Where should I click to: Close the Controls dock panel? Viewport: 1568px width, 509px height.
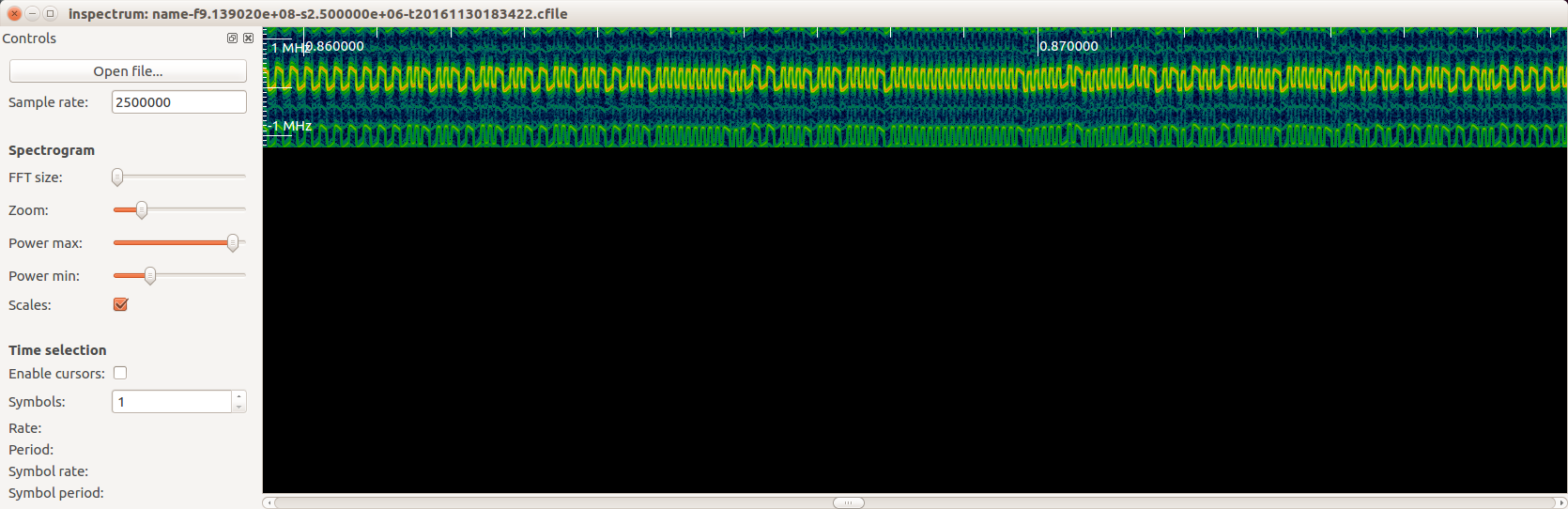[x=248, y=39]
